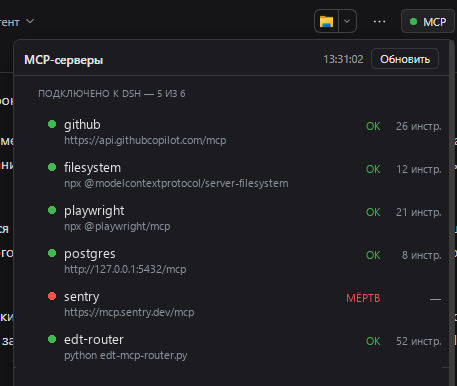Open the three-dots more options menu
This screenshot has height=386, width=457.
pyautogui.click(x=379, y=22)
